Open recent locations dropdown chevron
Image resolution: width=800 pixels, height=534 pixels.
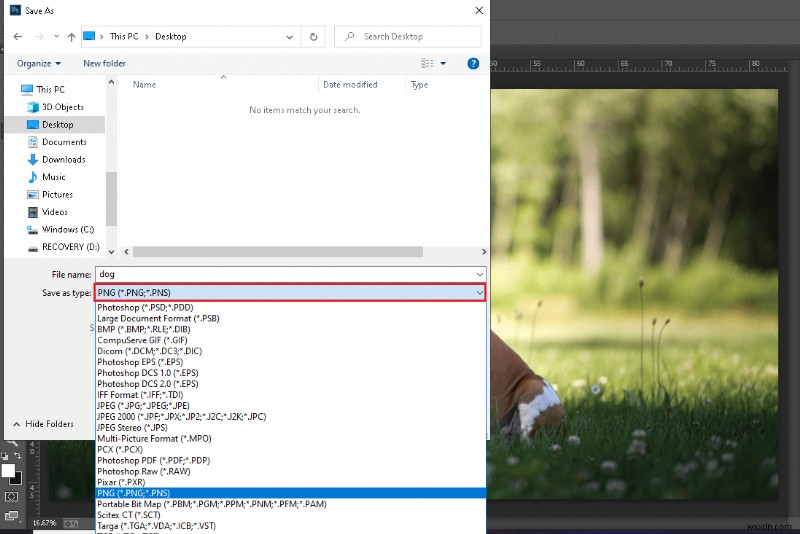pos(56,37)
